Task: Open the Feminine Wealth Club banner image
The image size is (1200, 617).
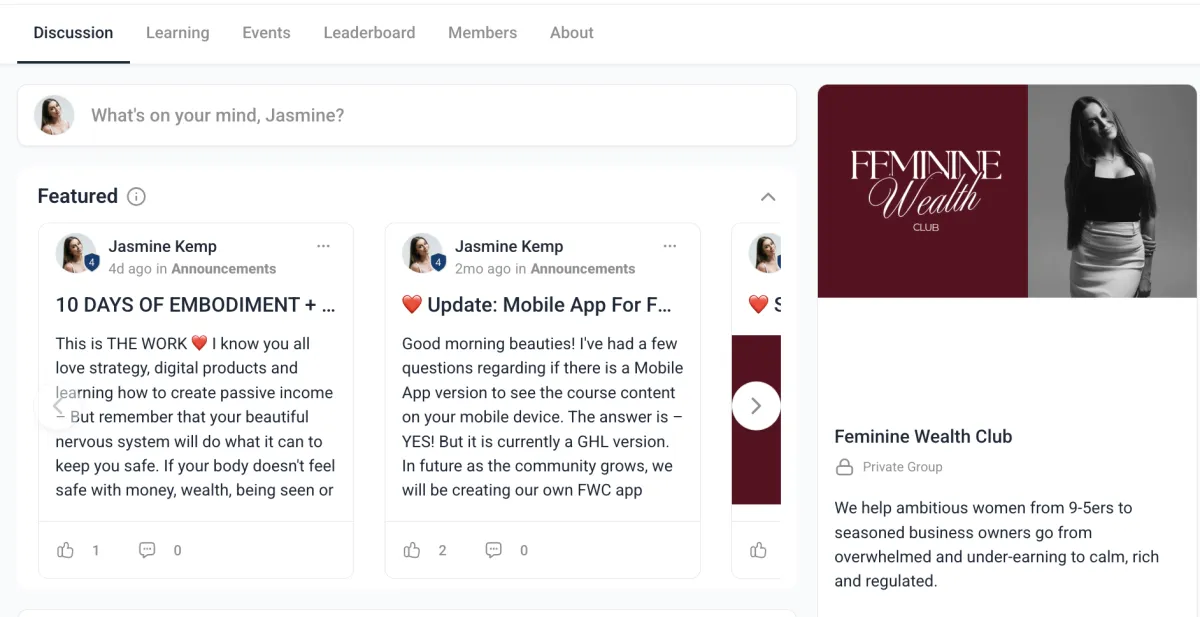Action: click(x=1007, y=191)
